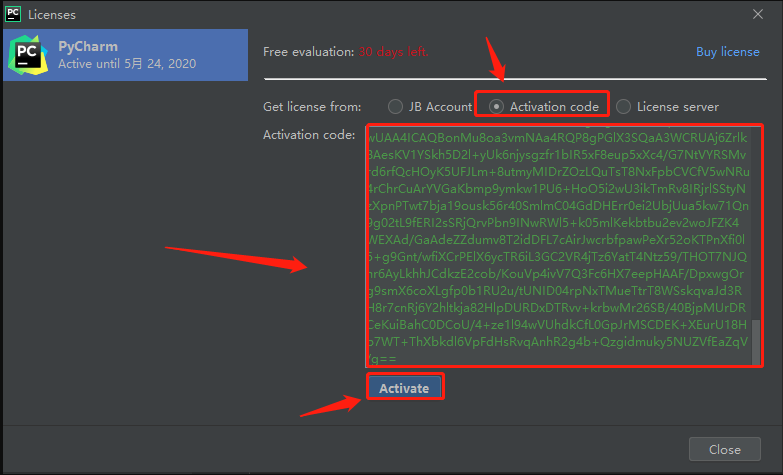Select PyCharm product entry in the list

pyautogui.click(x=125, y=54)
